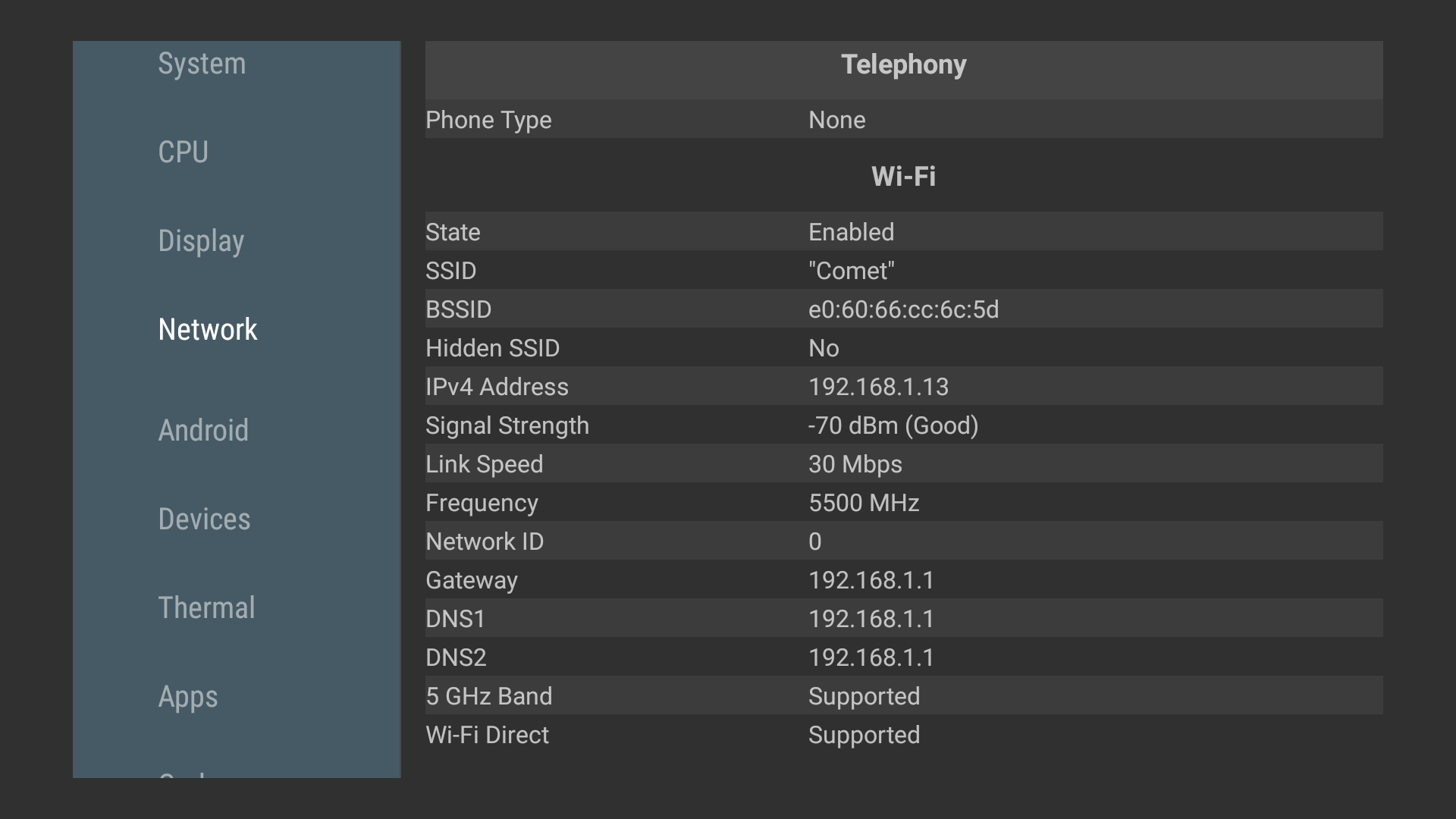The width and height of the screenshot is (1456, 819).
Task: Select the Link Speed 30 Mbps row
Action: [x=903, y=464]
